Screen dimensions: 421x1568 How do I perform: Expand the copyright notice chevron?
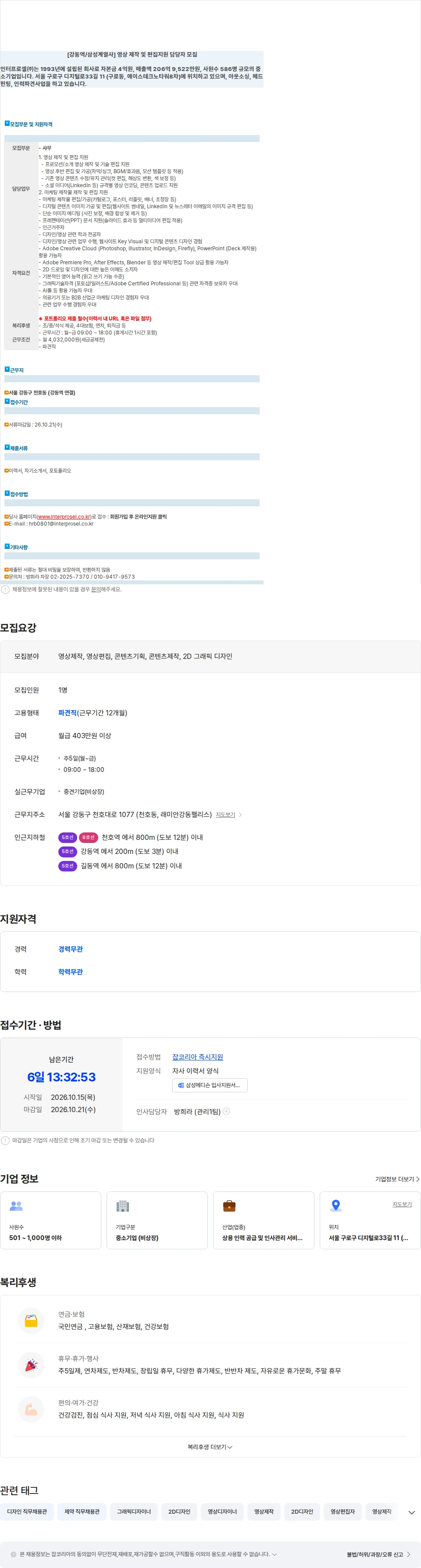(x=274, y=1554)
